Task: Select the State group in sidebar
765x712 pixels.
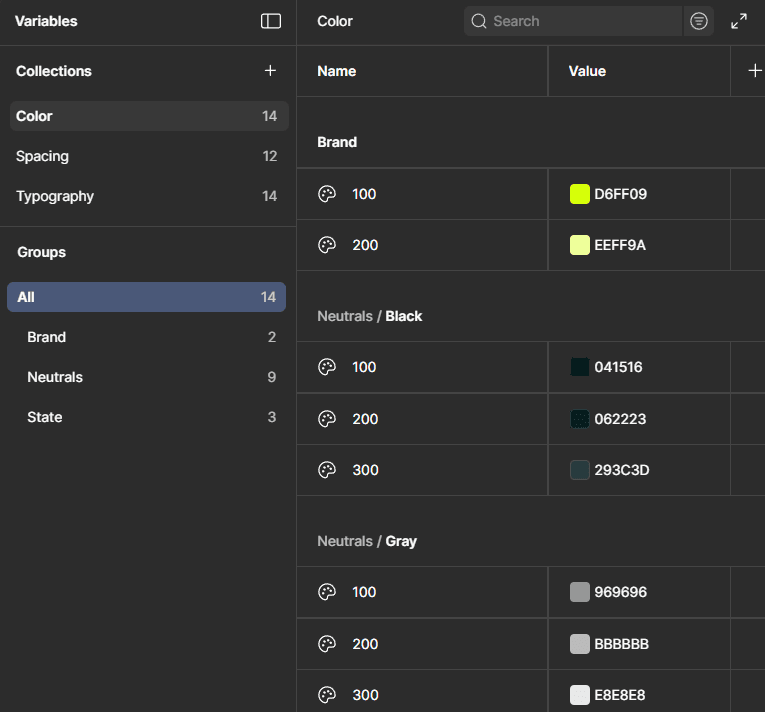Action: pos(146,417)
